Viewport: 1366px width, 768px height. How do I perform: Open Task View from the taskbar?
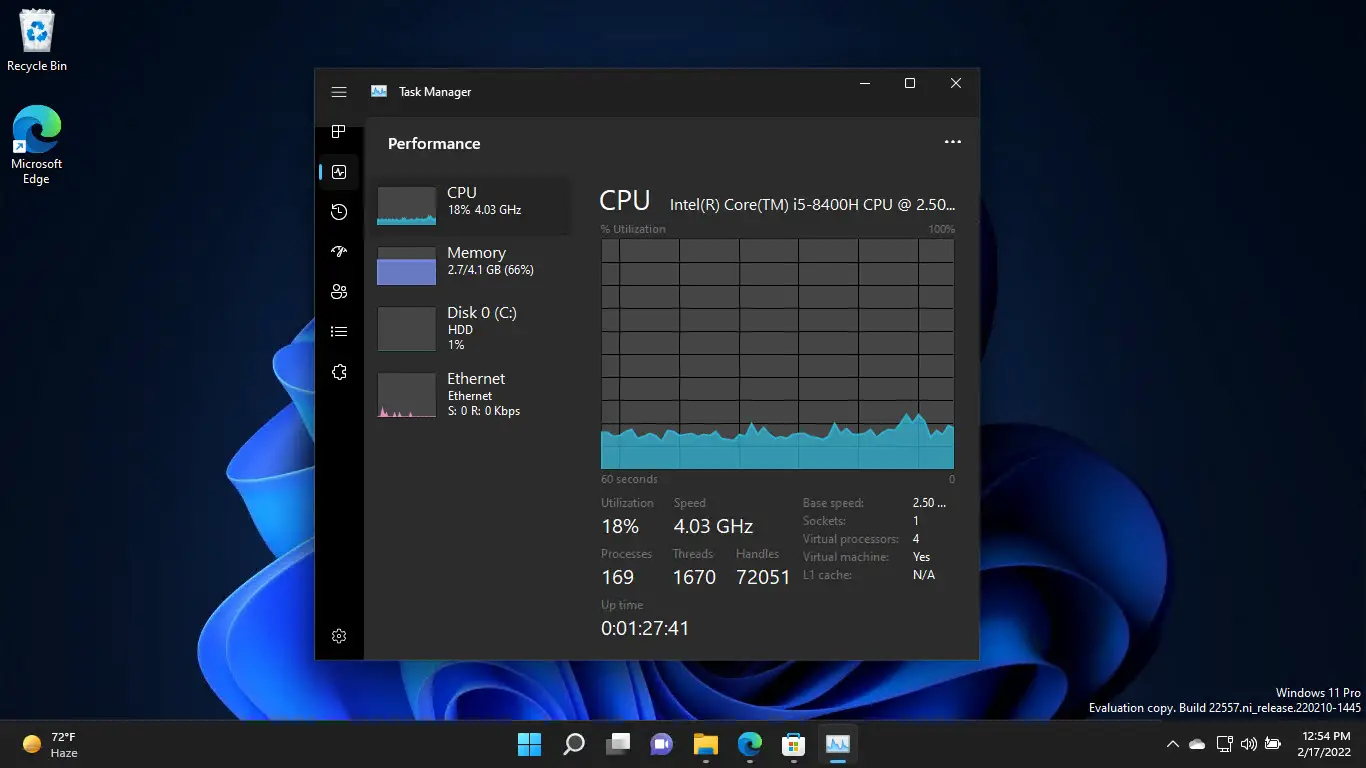point(618,744)
